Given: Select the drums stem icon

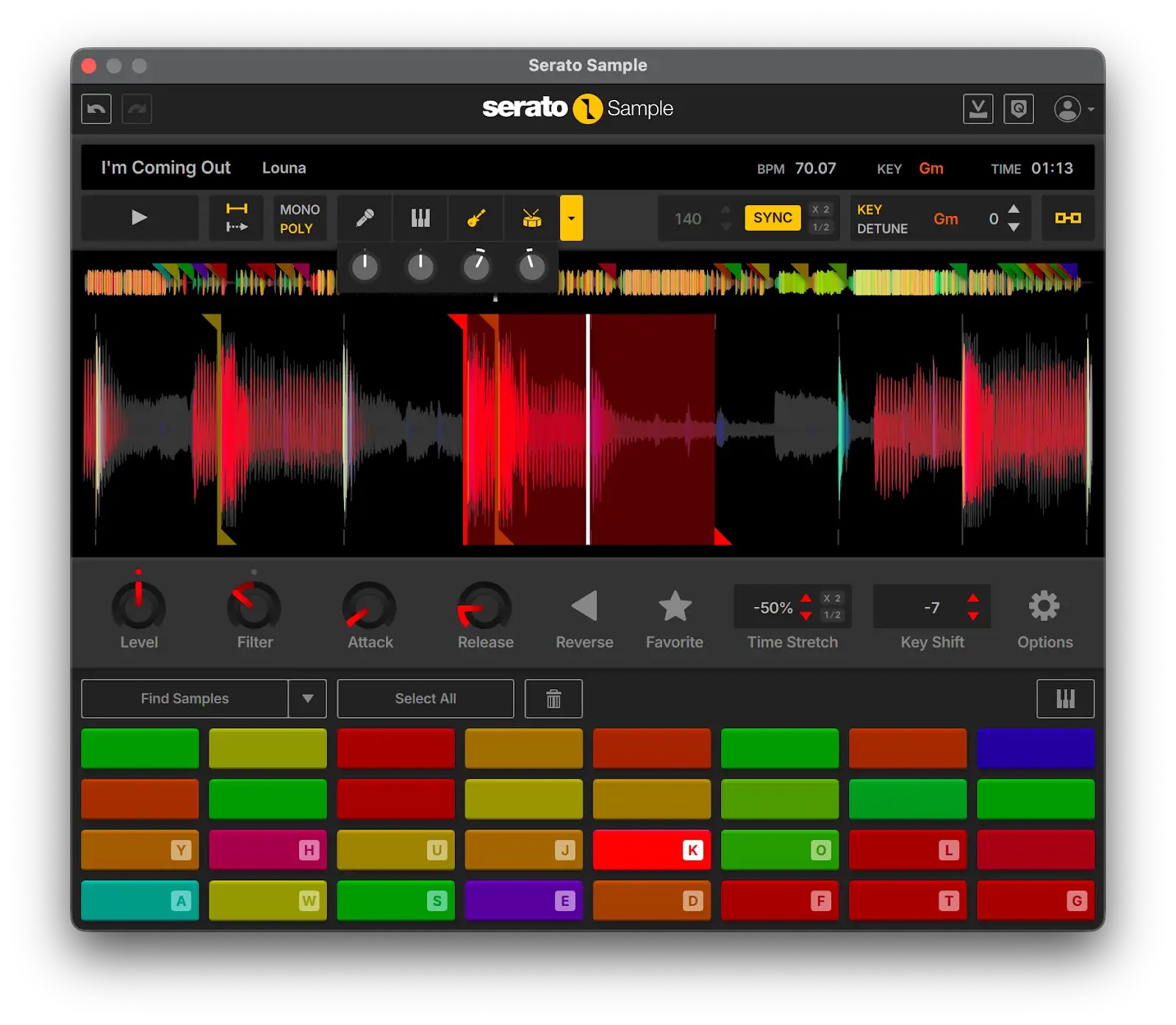Looking at the screenshot, I should point(531,218).
